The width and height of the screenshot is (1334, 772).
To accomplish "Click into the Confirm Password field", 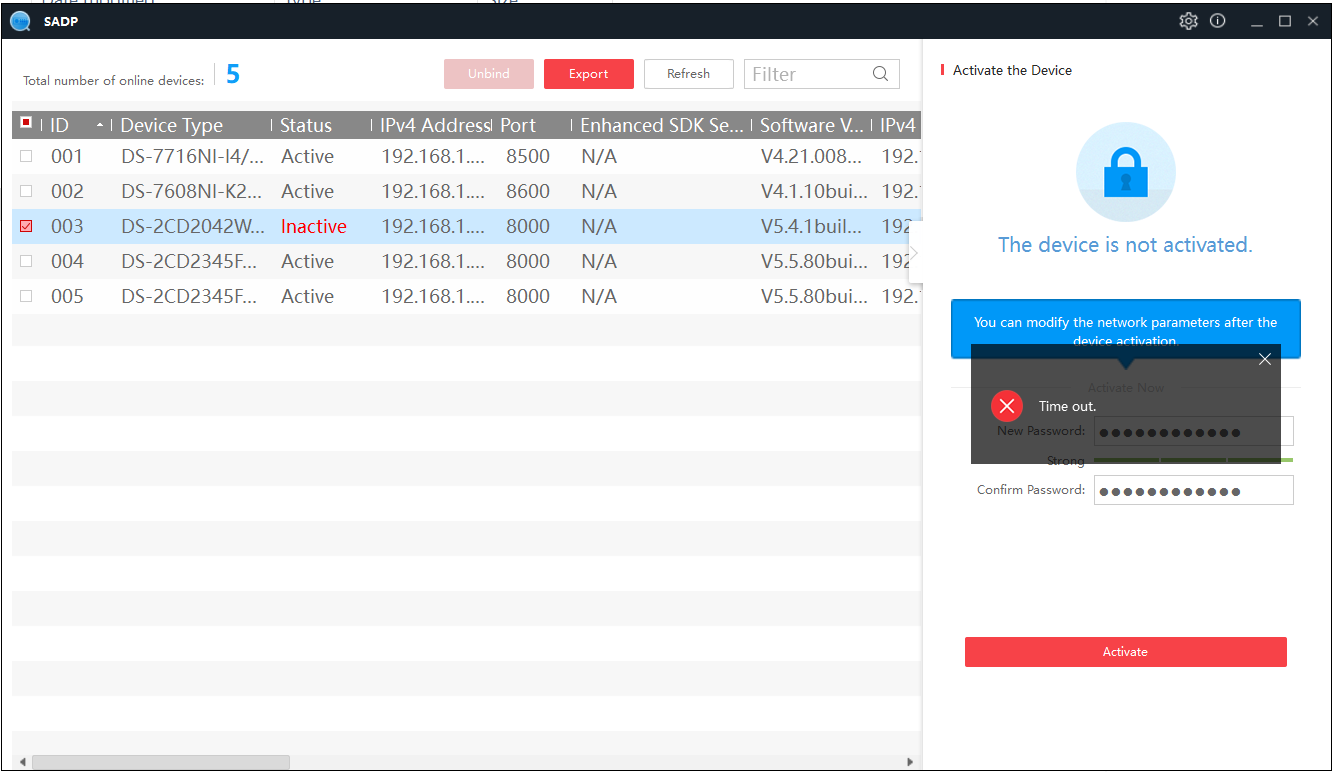I will tap(1193, 490).
